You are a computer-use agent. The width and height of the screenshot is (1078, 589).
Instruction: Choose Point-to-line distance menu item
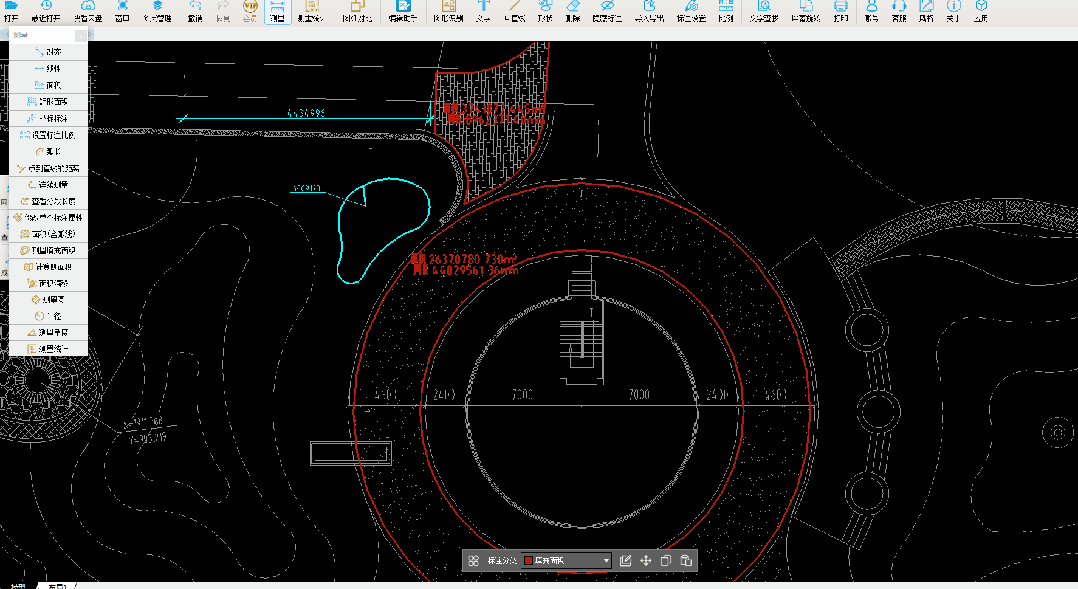(48, 168)
